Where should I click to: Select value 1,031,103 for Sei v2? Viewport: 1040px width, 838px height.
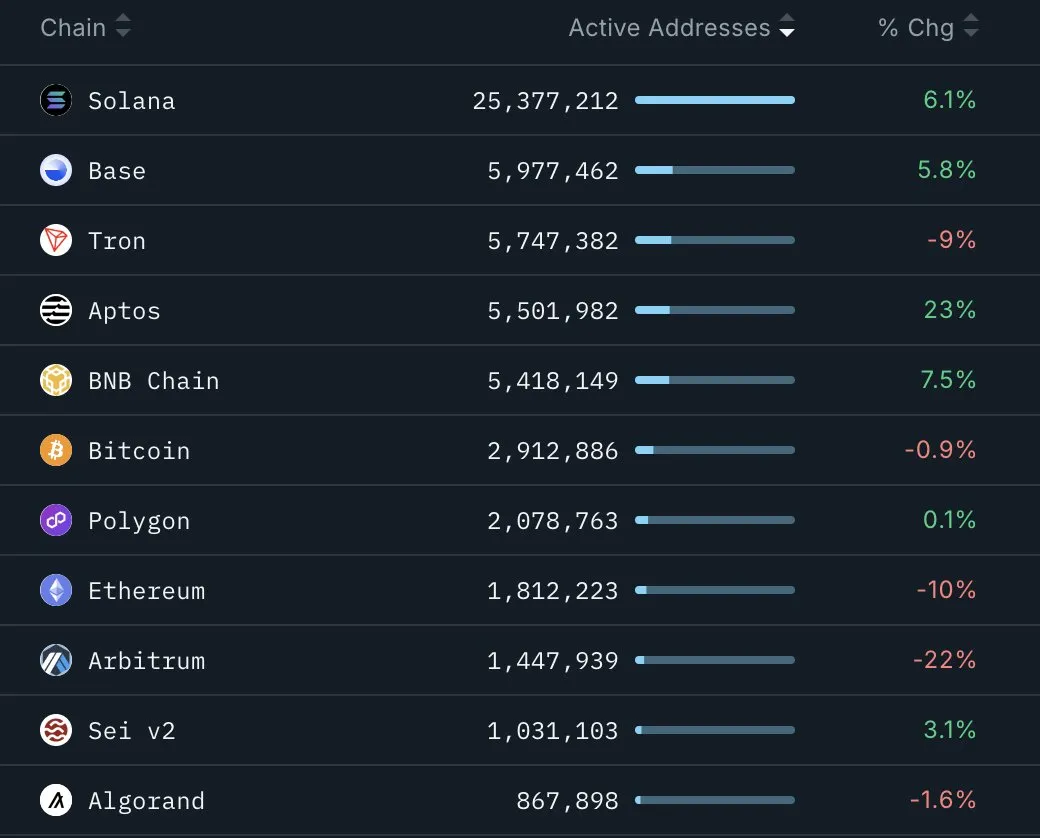pos(552,731)
